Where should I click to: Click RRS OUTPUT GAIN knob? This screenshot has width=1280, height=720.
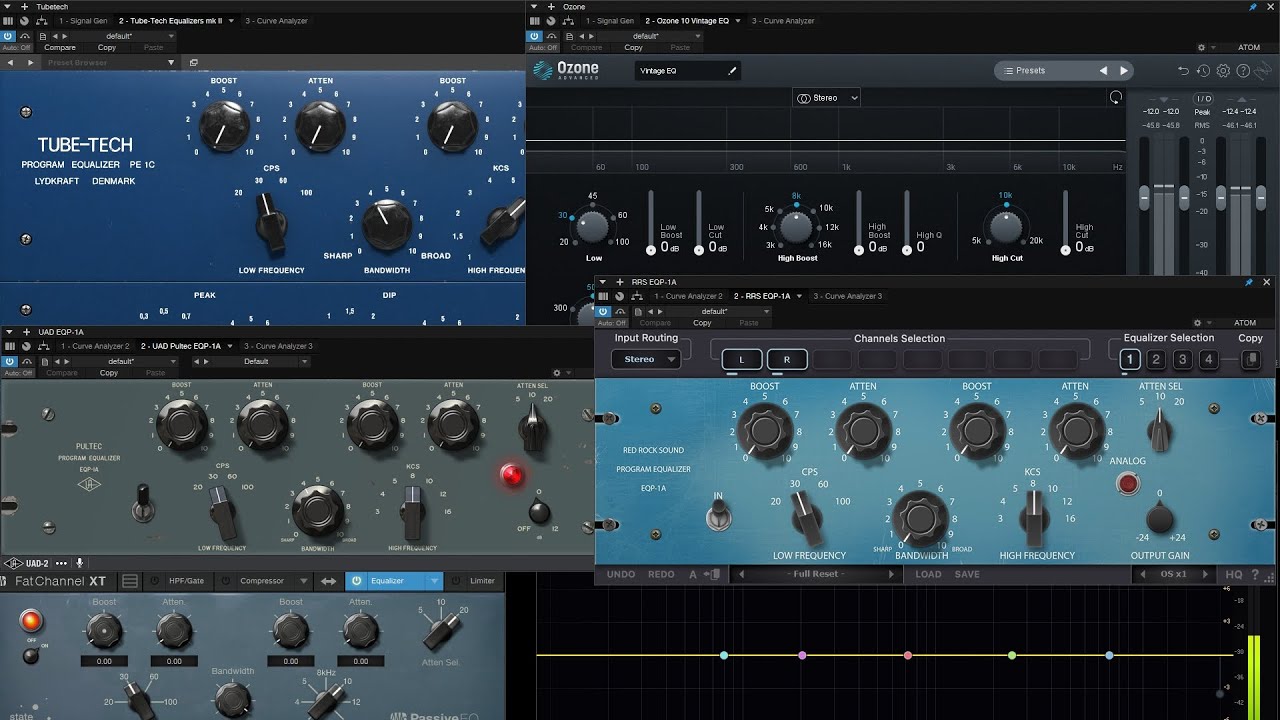pyautogui.click(x=1159, y=519)
